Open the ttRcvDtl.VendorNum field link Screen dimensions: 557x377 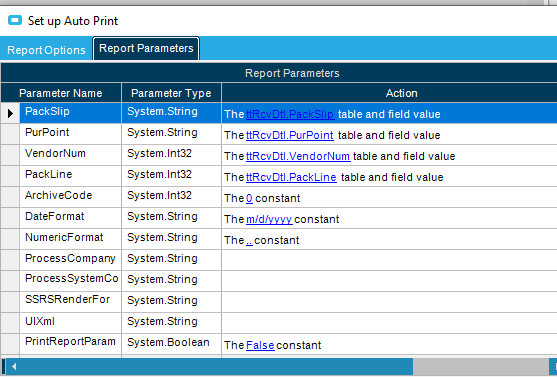[x=298, y=156]
